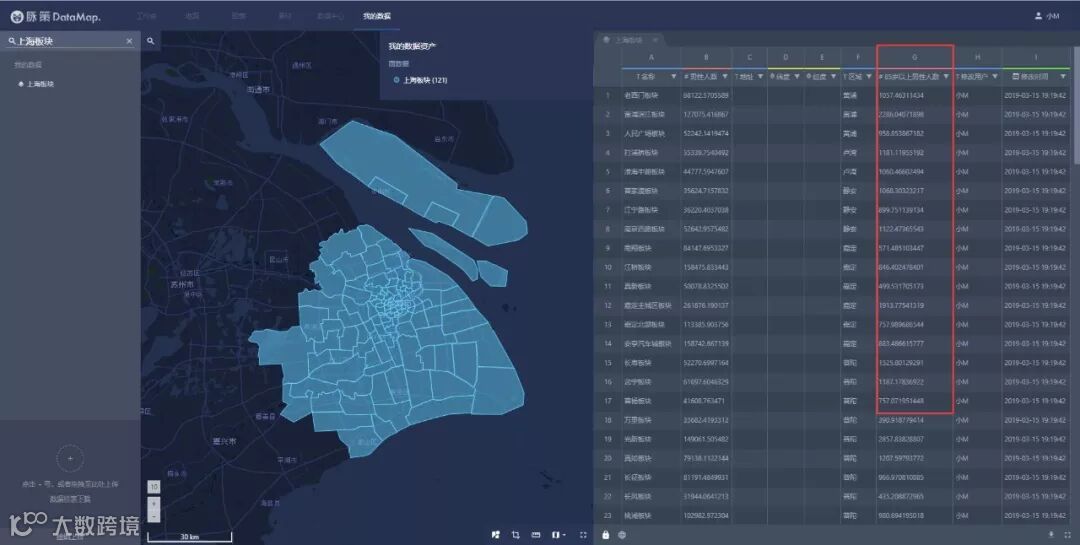This screenshot has height=545, width=1080.
Task: Toggle the 上海板块 (121) dataset radio marker
Action: pyautogui.click(x=396, y=80)
